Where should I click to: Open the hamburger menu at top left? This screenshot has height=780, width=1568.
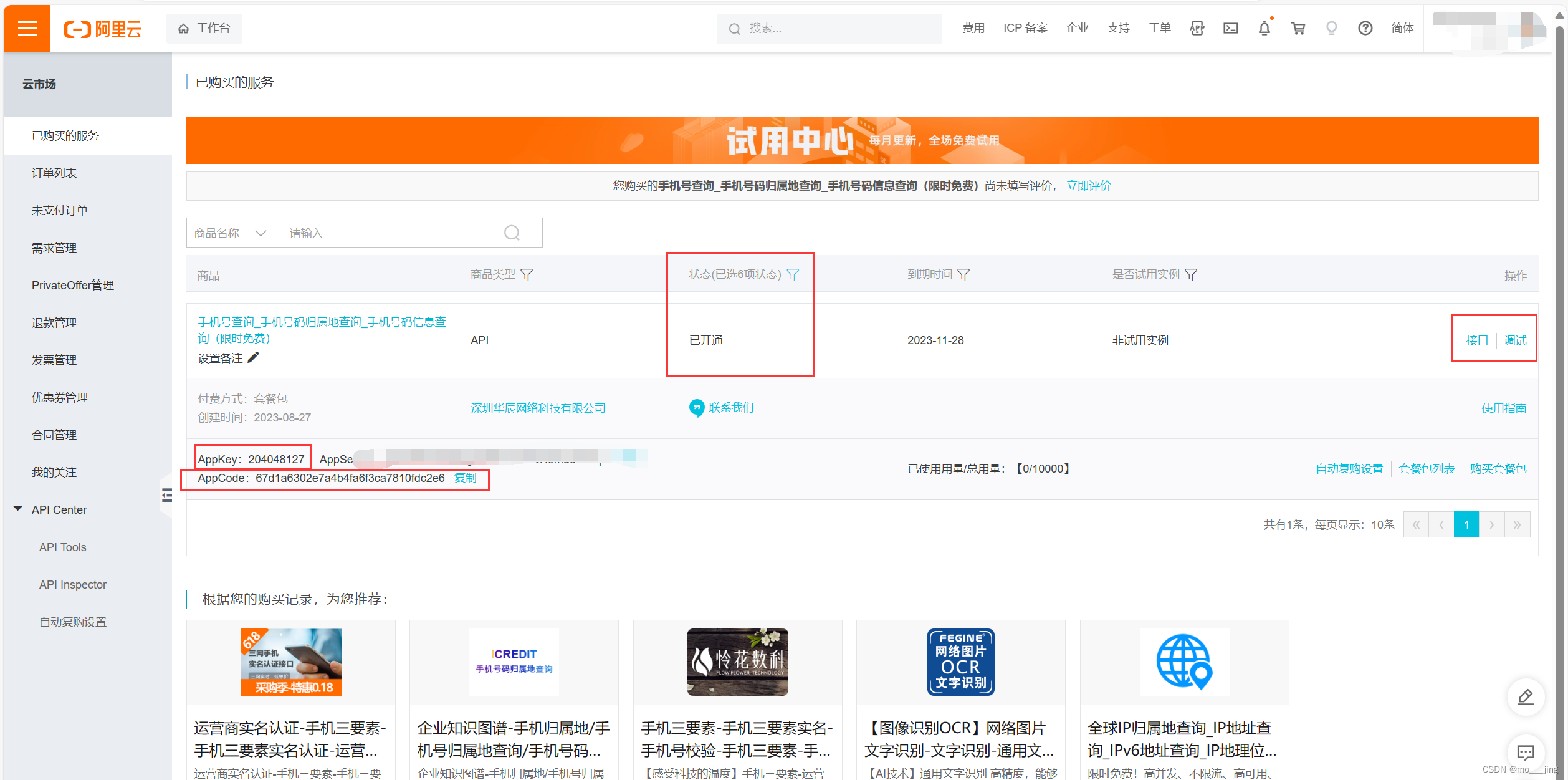tap(27, 28)
